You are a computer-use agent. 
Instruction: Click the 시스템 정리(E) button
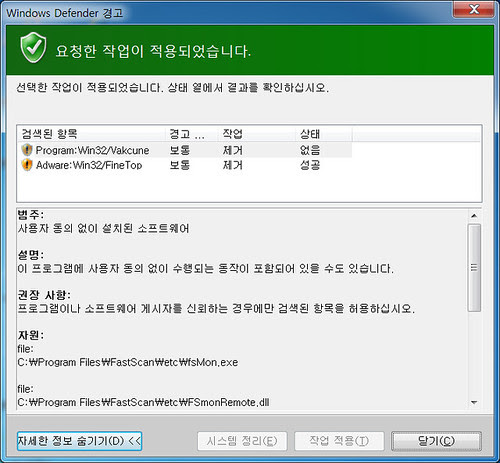(242, 441)
